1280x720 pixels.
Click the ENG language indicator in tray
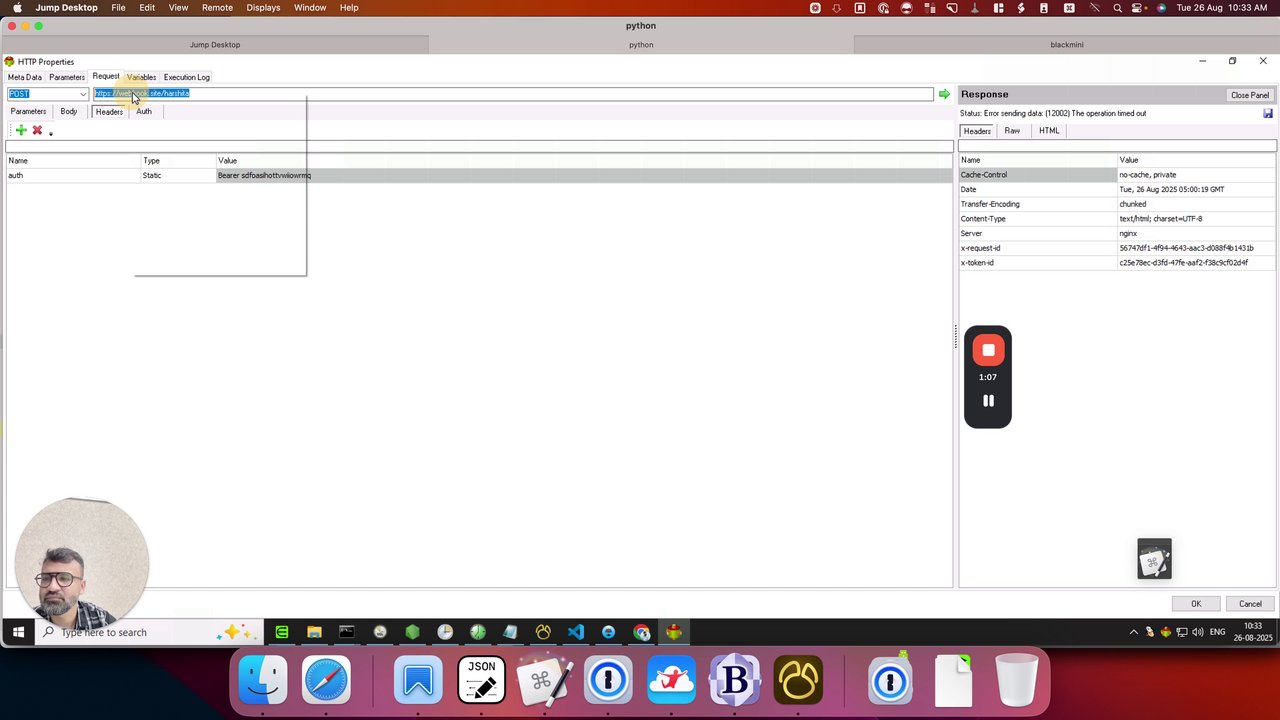(x=1217, y=632)
